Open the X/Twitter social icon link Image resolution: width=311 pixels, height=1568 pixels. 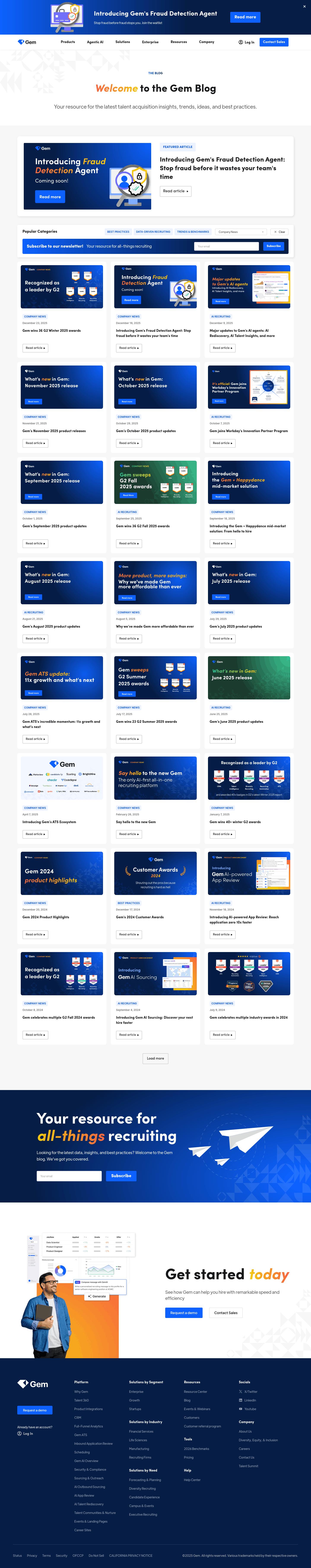(241, 1392)
